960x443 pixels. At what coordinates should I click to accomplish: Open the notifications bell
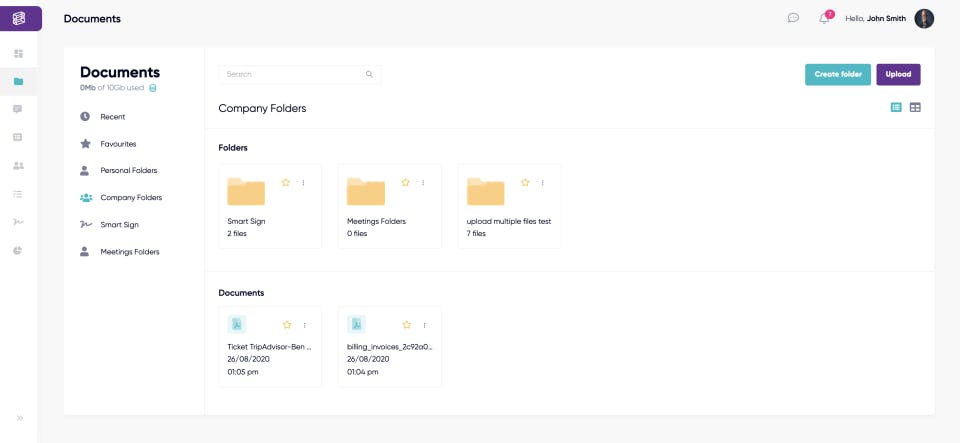point(824,18)
